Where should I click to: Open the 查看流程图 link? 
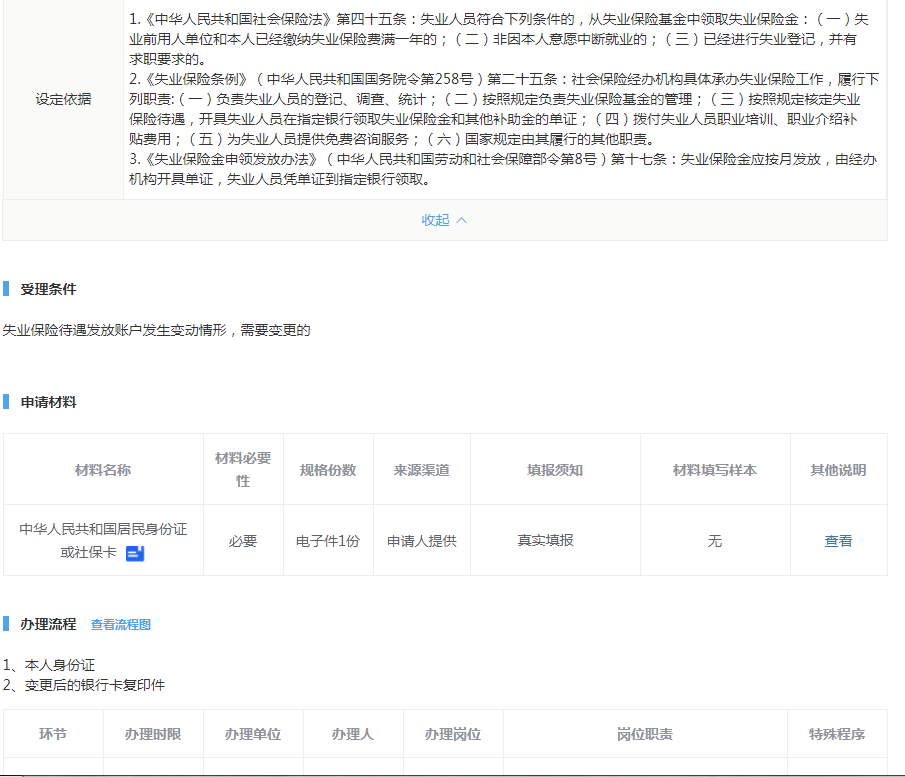121,625
